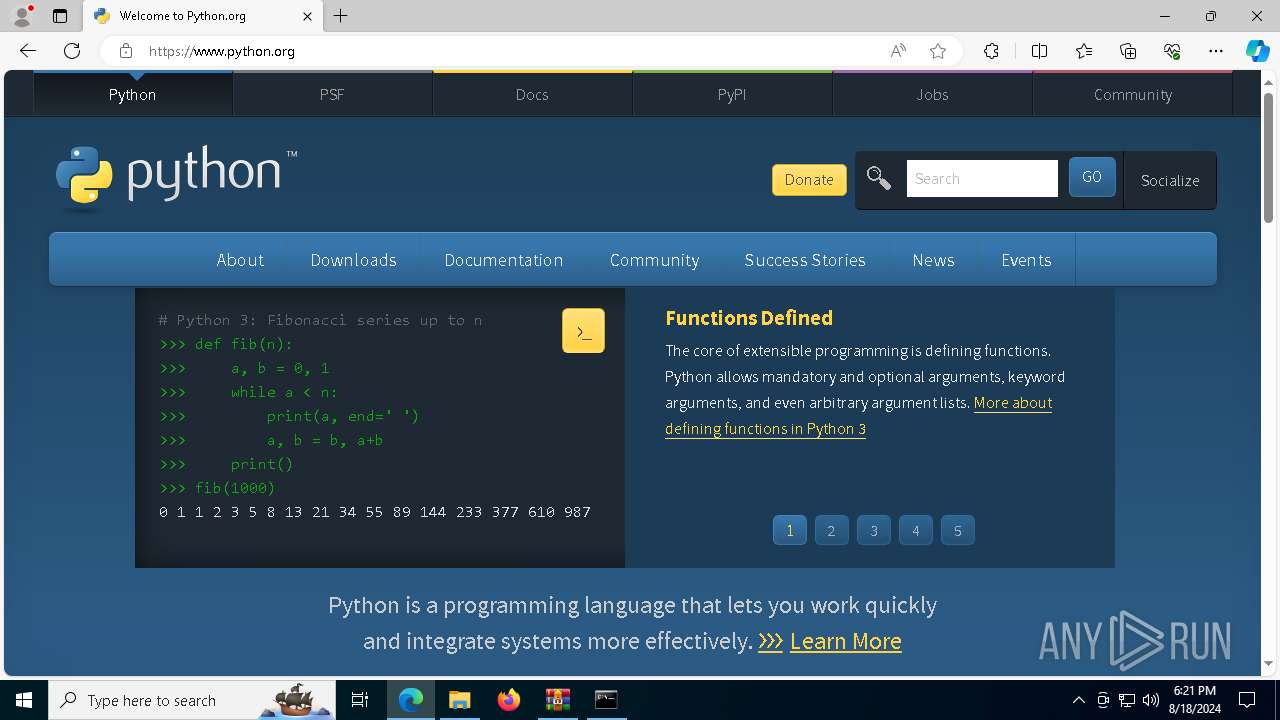1280x720 pixels.
Task: Open Copilot sidebar icon
Action: (x=1257, y=51)
